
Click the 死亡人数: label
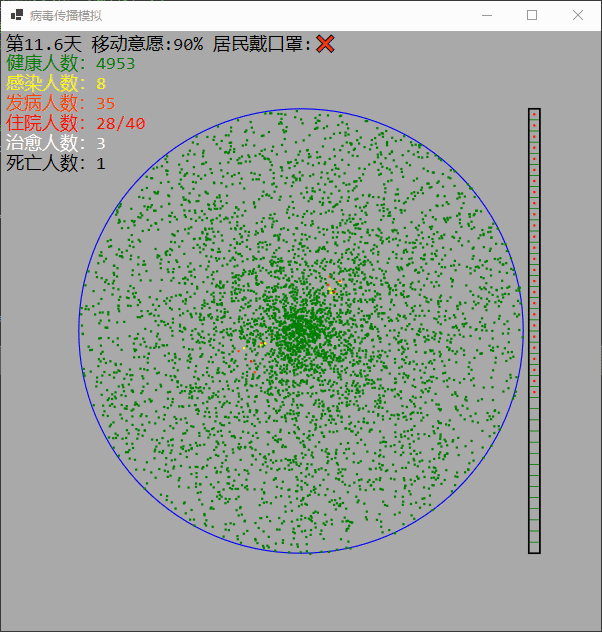46,163
